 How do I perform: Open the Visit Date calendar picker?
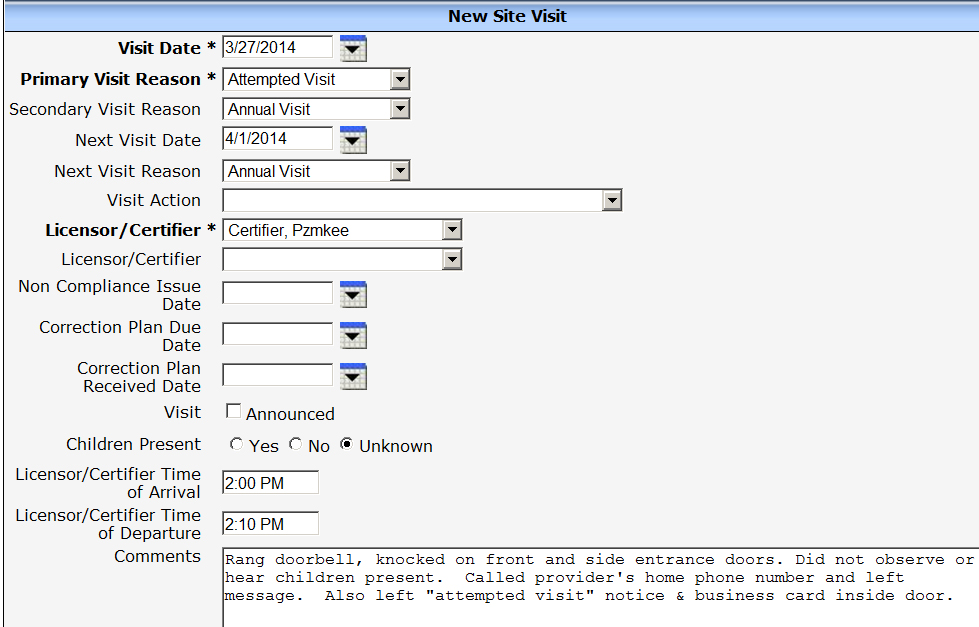[353, 48]
